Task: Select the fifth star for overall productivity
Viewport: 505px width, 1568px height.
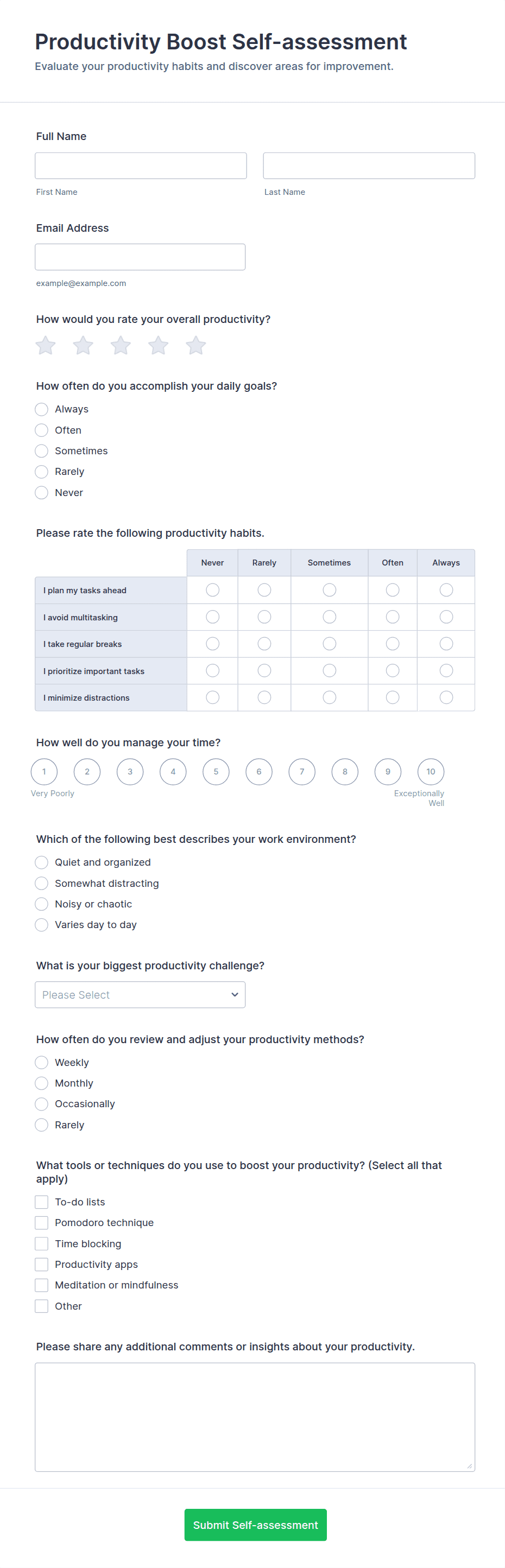Action: [195, 346]
